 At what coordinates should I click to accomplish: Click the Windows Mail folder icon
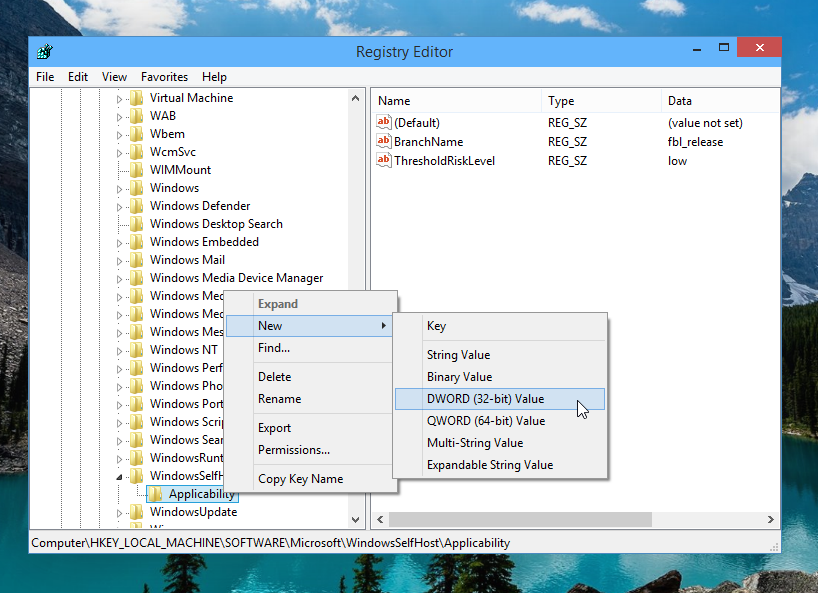click(x=137, y=260)
